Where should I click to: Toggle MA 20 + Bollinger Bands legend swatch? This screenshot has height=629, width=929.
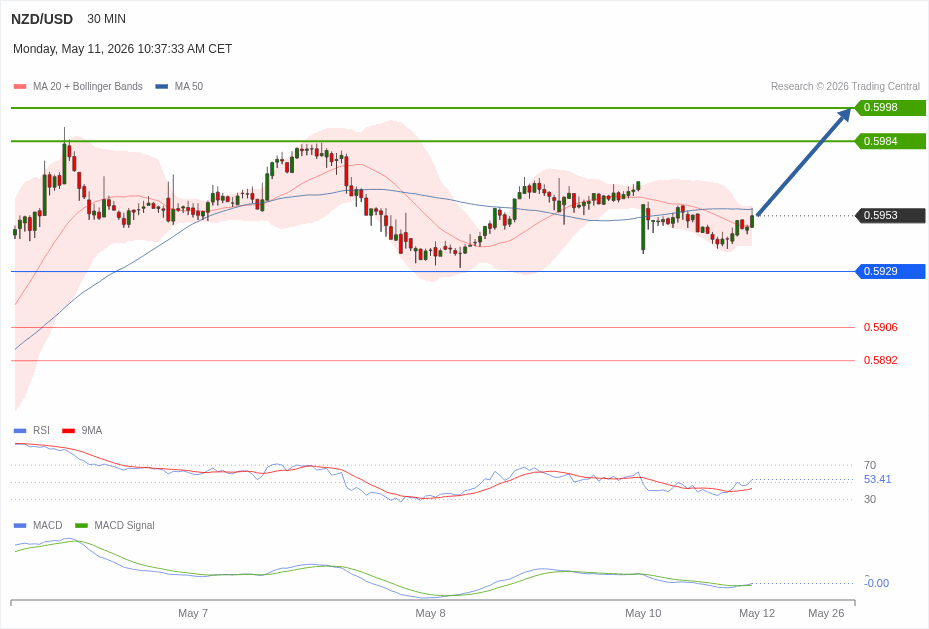pos(20,86)
